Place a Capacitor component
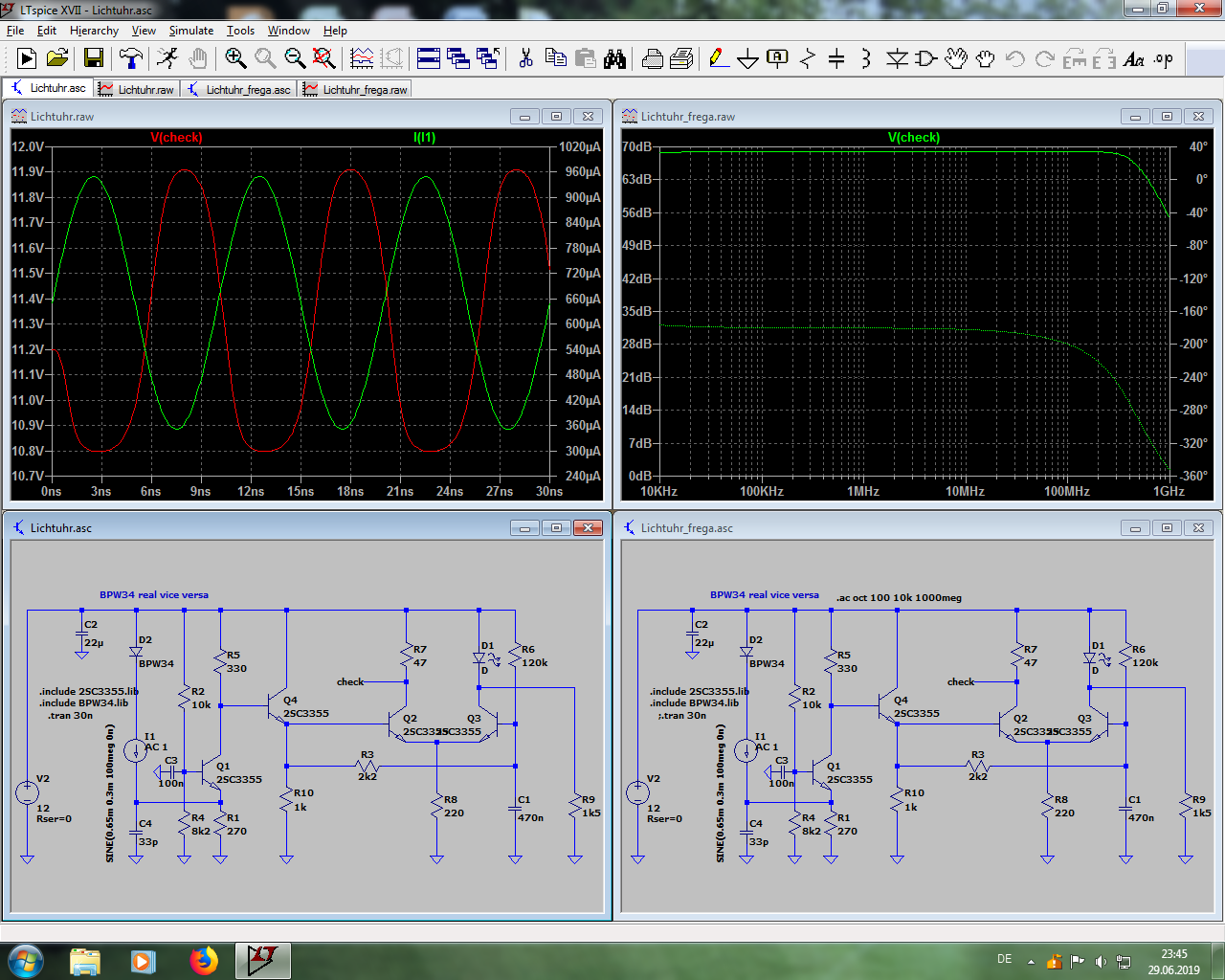The image size is (1225, 980). pyautogui.click(x=836, y=59)
